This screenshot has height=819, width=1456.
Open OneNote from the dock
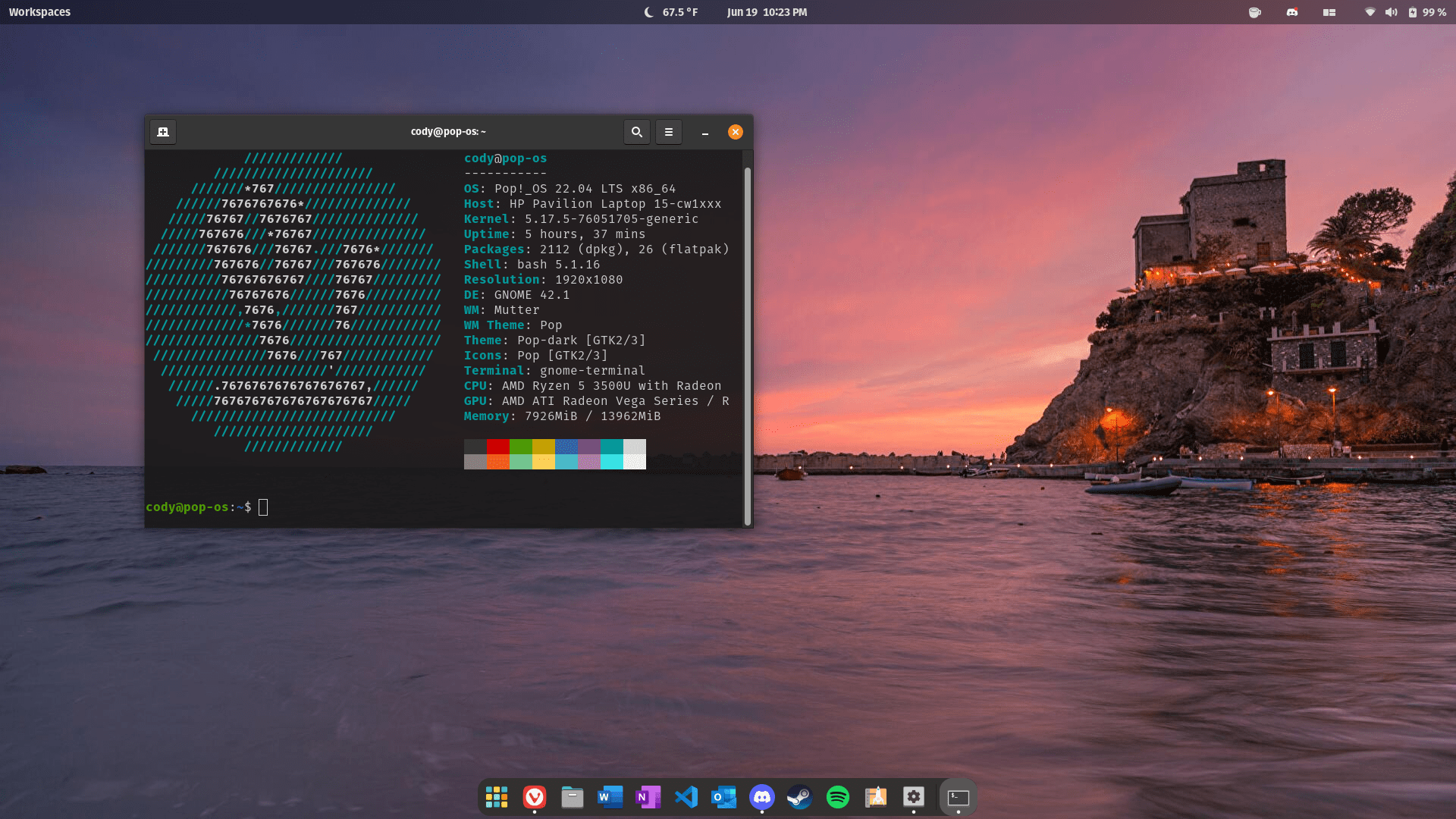click(648, 797)
